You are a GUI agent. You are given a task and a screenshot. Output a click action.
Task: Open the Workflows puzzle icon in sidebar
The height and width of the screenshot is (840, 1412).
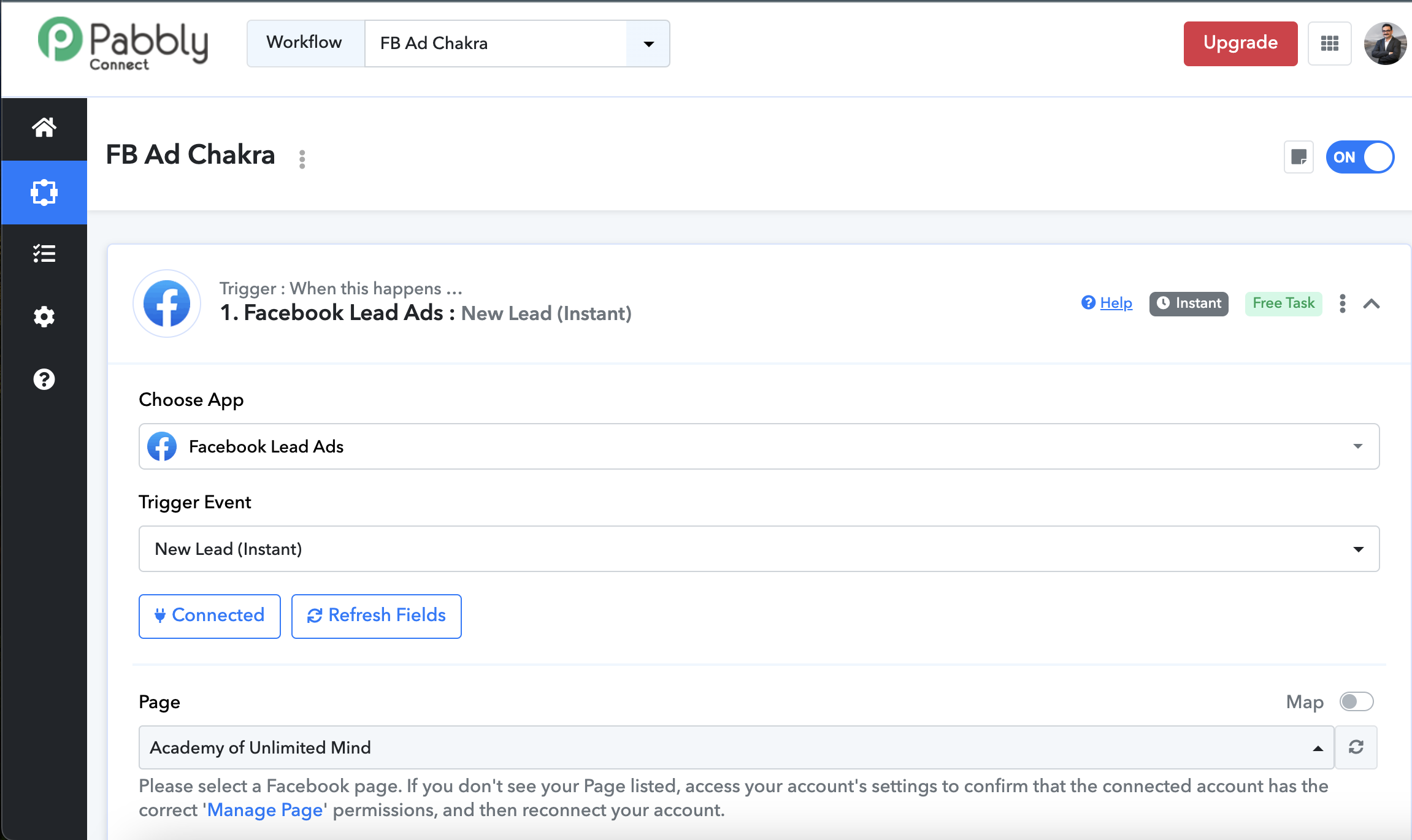point(44,193)
